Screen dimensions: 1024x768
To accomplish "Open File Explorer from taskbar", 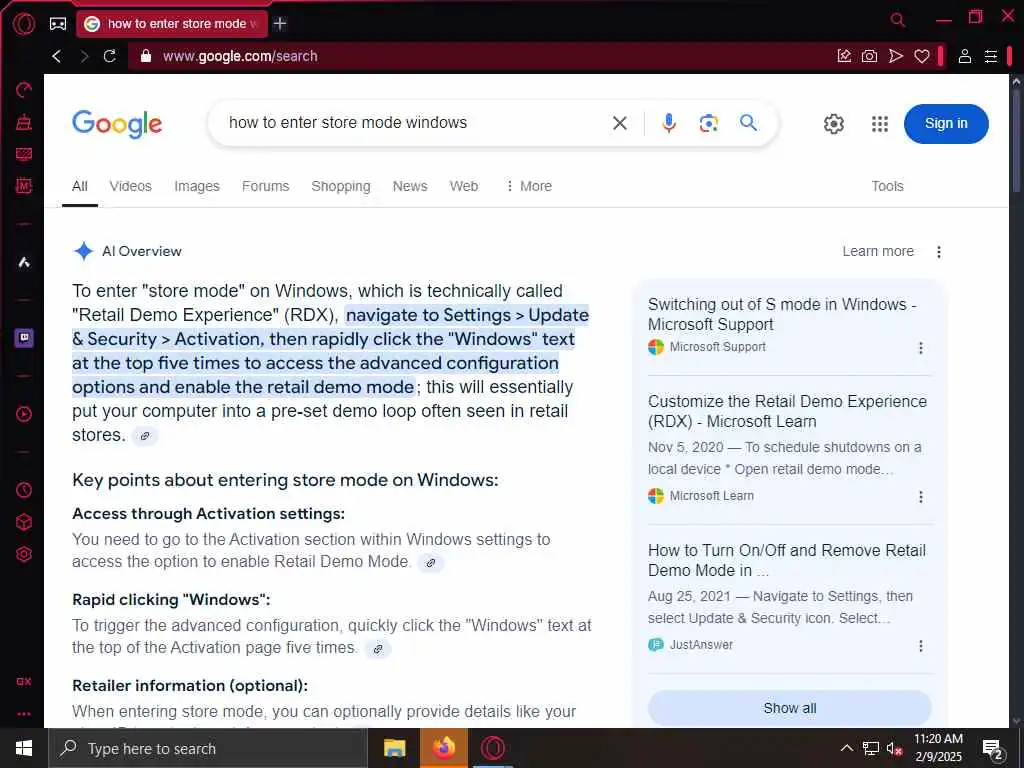I will tap(394, 748).
